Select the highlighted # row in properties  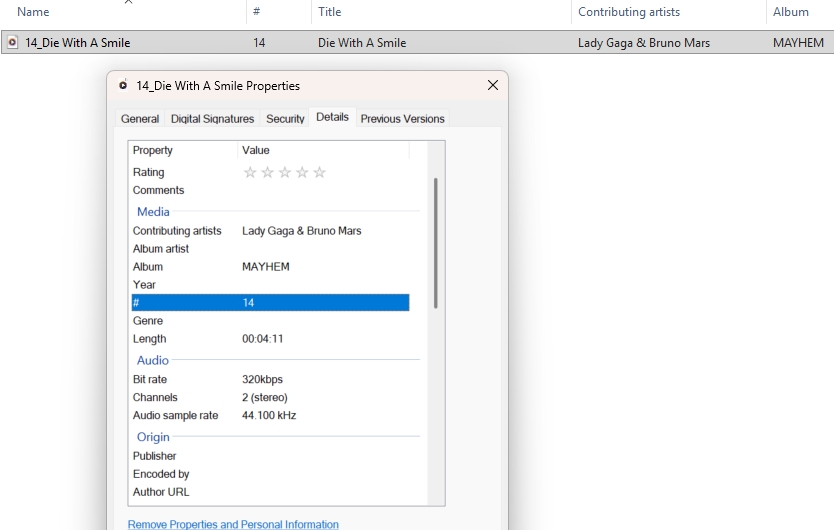click(x=270, y=303)
